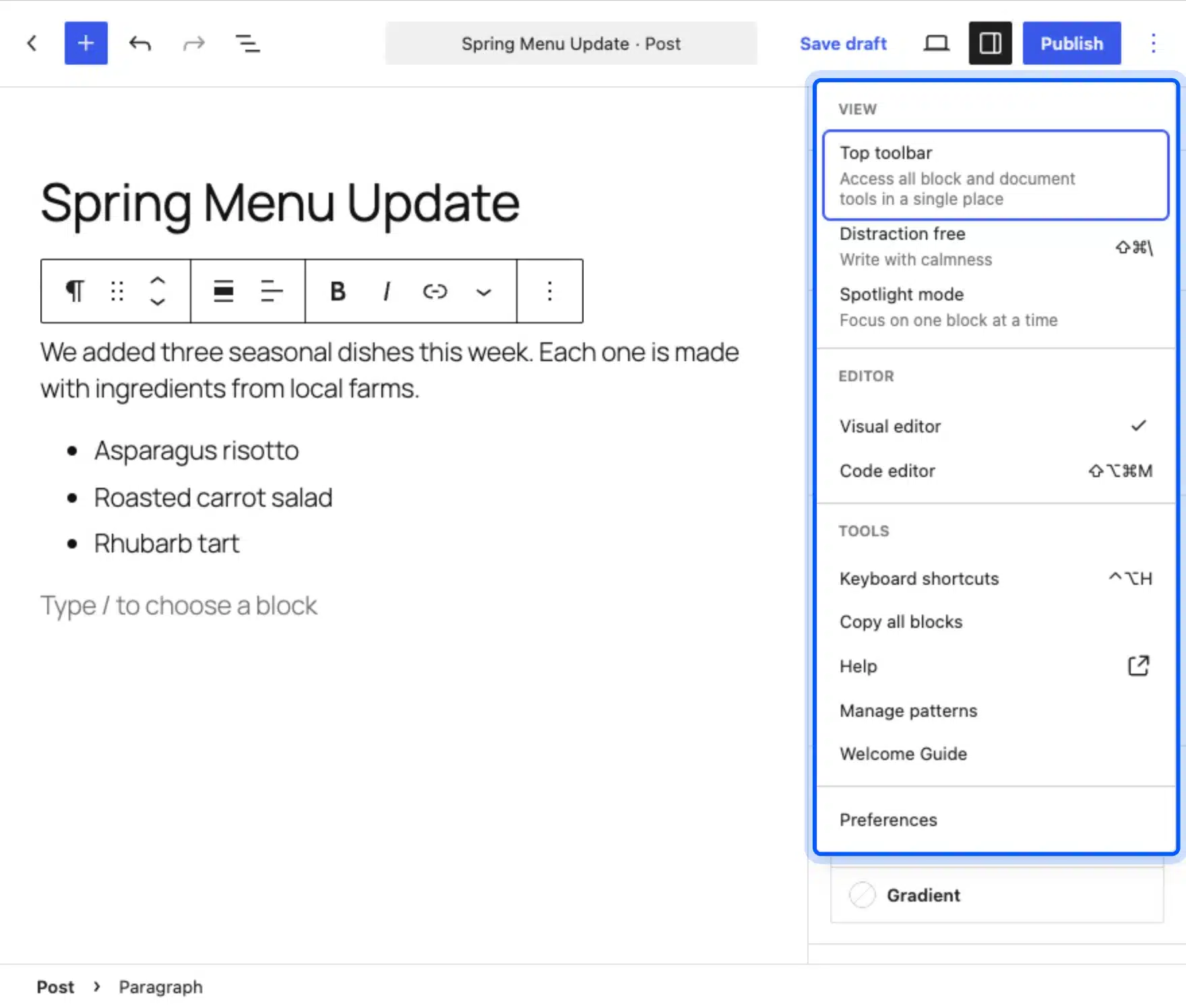This screenshot has width=1186, height=1008.
Task: Open the Welcome Guide
Action: click(x=995, y=753)
